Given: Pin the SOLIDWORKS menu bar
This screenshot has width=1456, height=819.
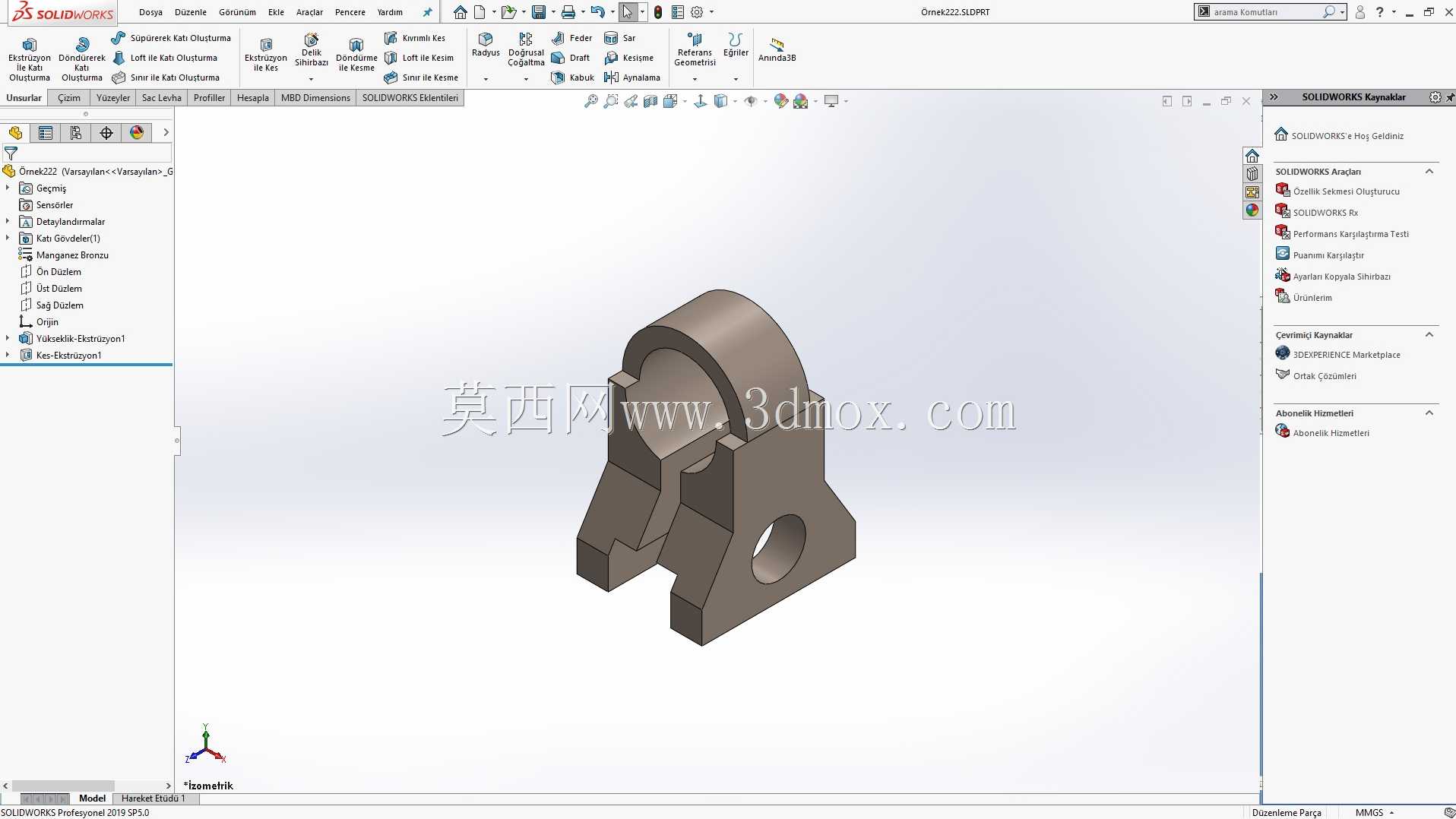Looking at the screenshot, I should click(427, 12).
